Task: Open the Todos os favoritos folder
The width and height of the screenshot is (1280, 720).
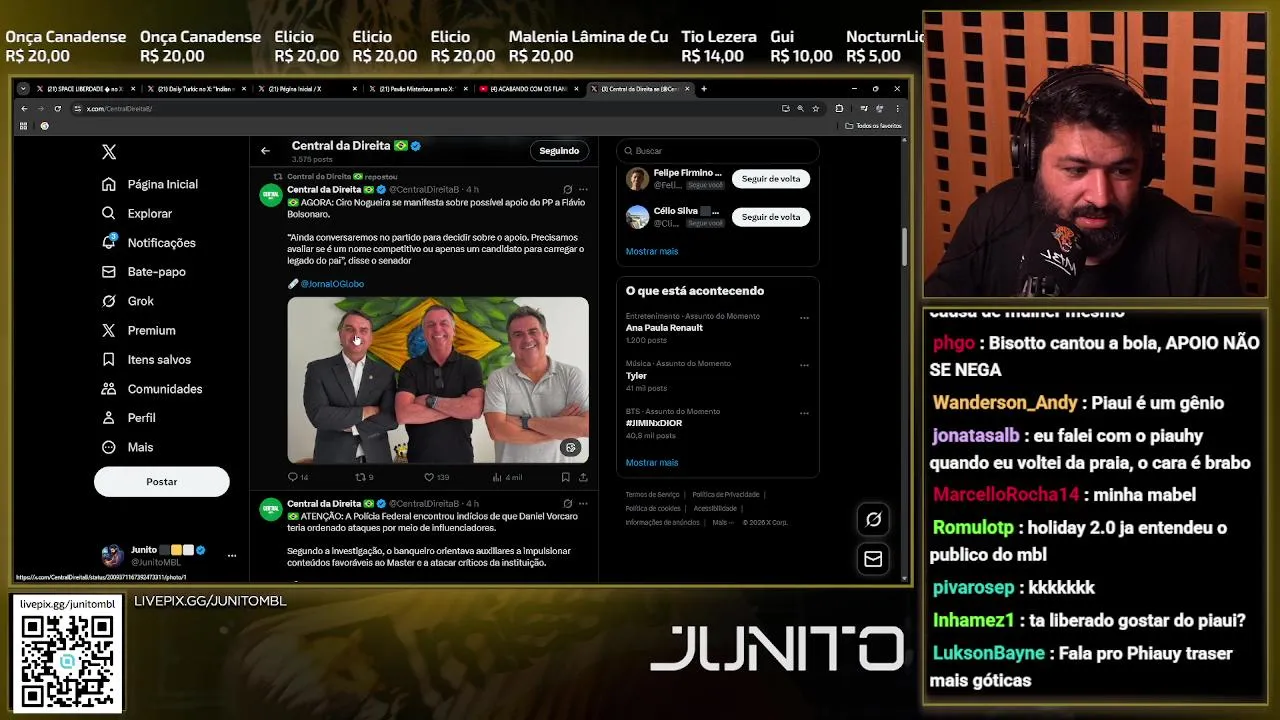Action: [x=874, y=125]
